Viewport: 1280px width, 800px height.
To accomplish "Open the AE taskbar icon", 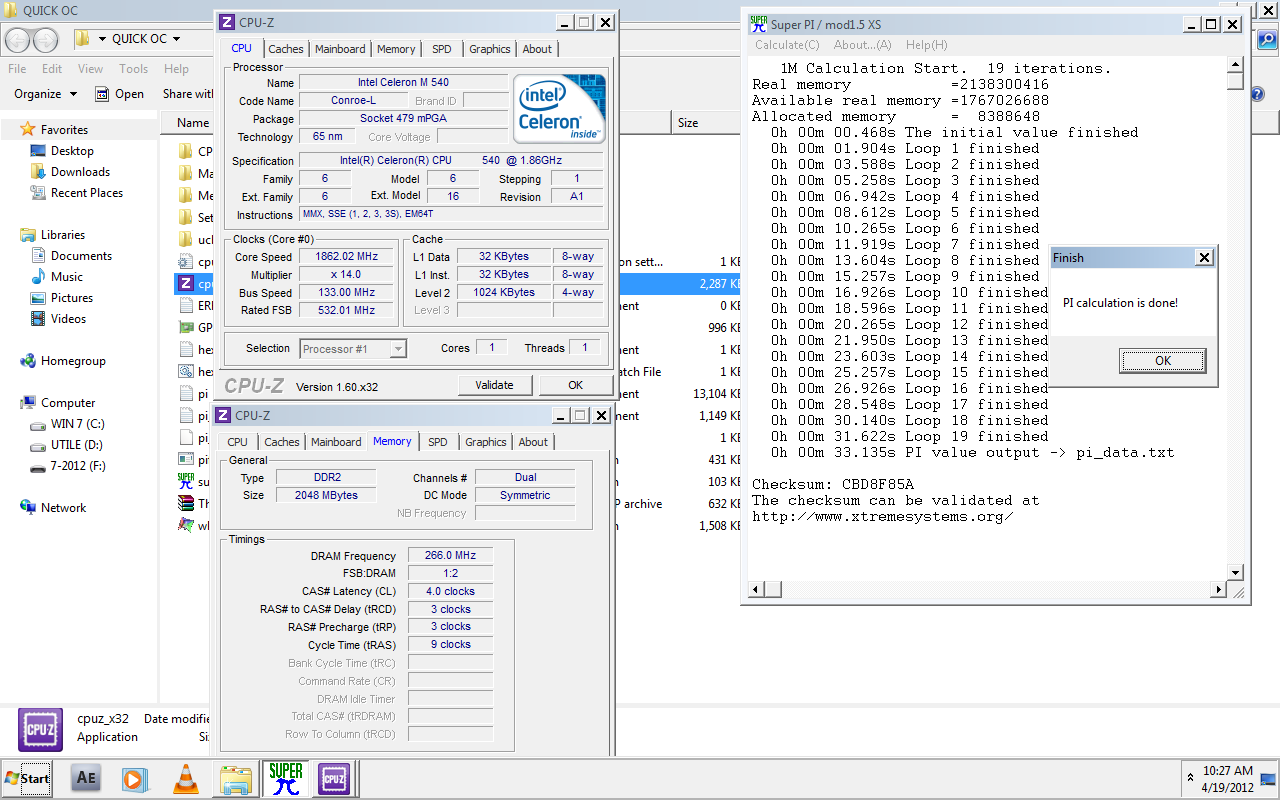I will [87, 778].
